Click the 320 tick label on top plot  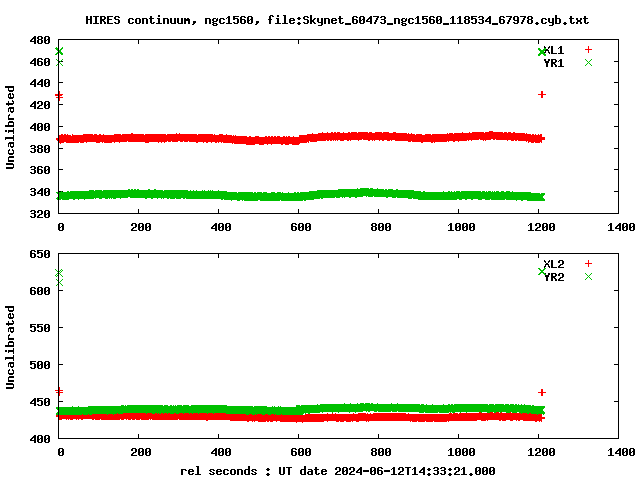tap(40, 214)
